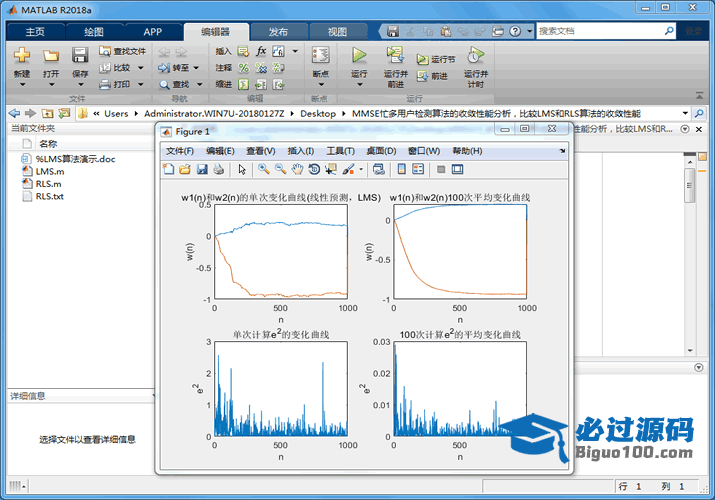Click the fx insert function icon
Viewport: 715px width, 500px height.
[261, 51]
